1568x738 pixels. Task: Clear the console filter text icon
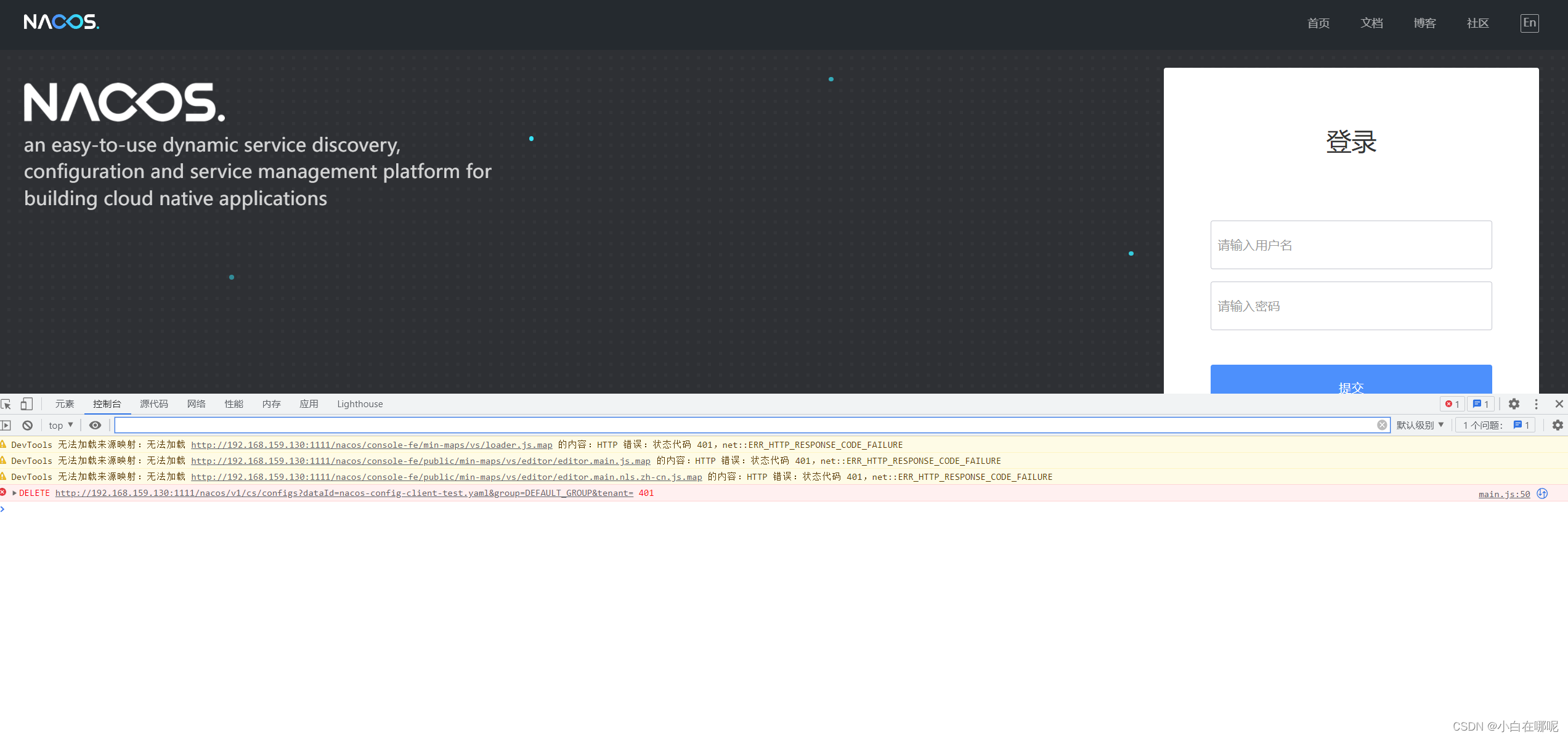[1382, 425]
